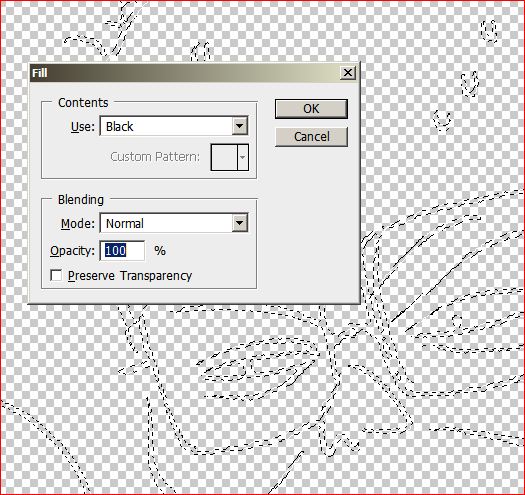The width and height of the screenshot is (525, 495).
Task: Confirm the fill with OK
Action: (x=311, y=109)
